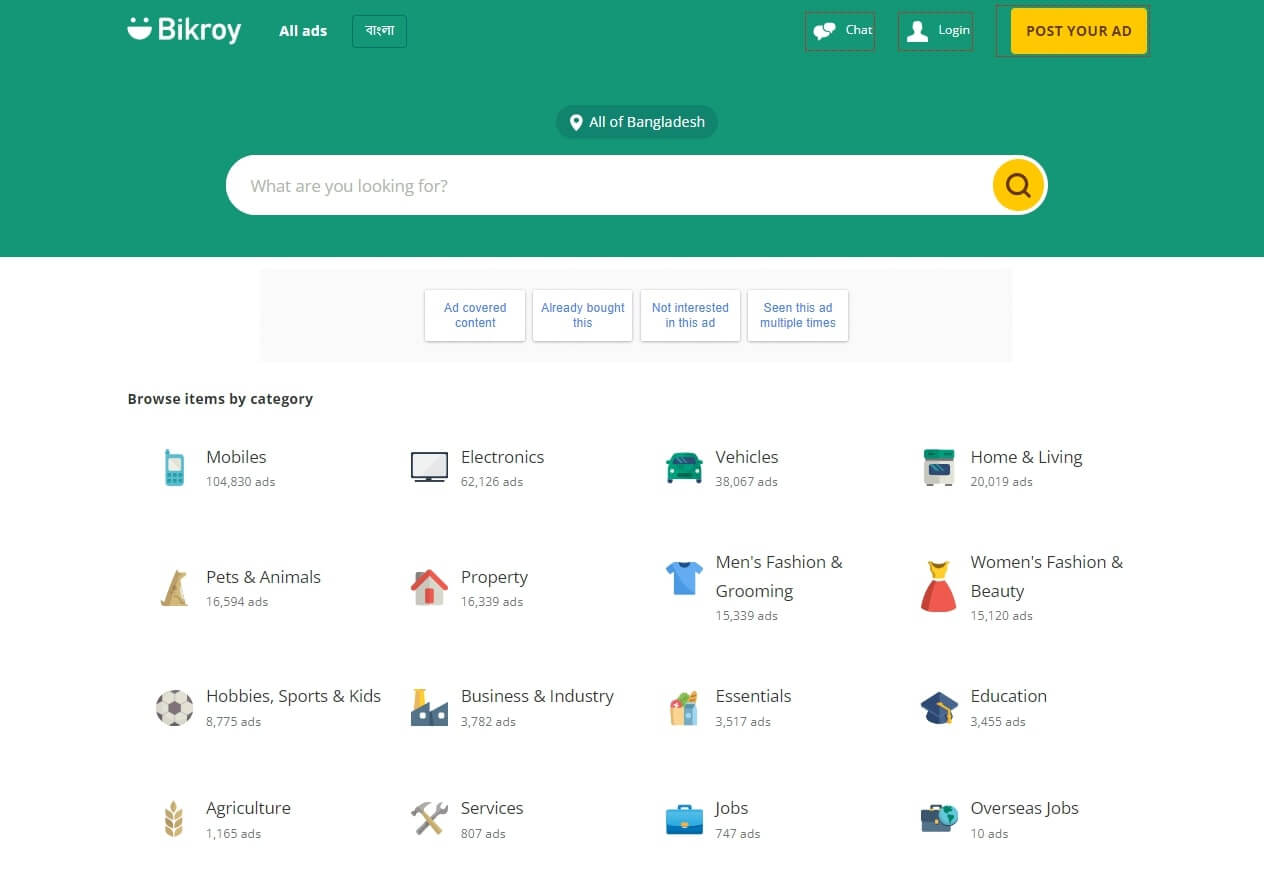Select the Education graduation cap icon
This screenshot has width=1264, height=890.
(937, 707)
